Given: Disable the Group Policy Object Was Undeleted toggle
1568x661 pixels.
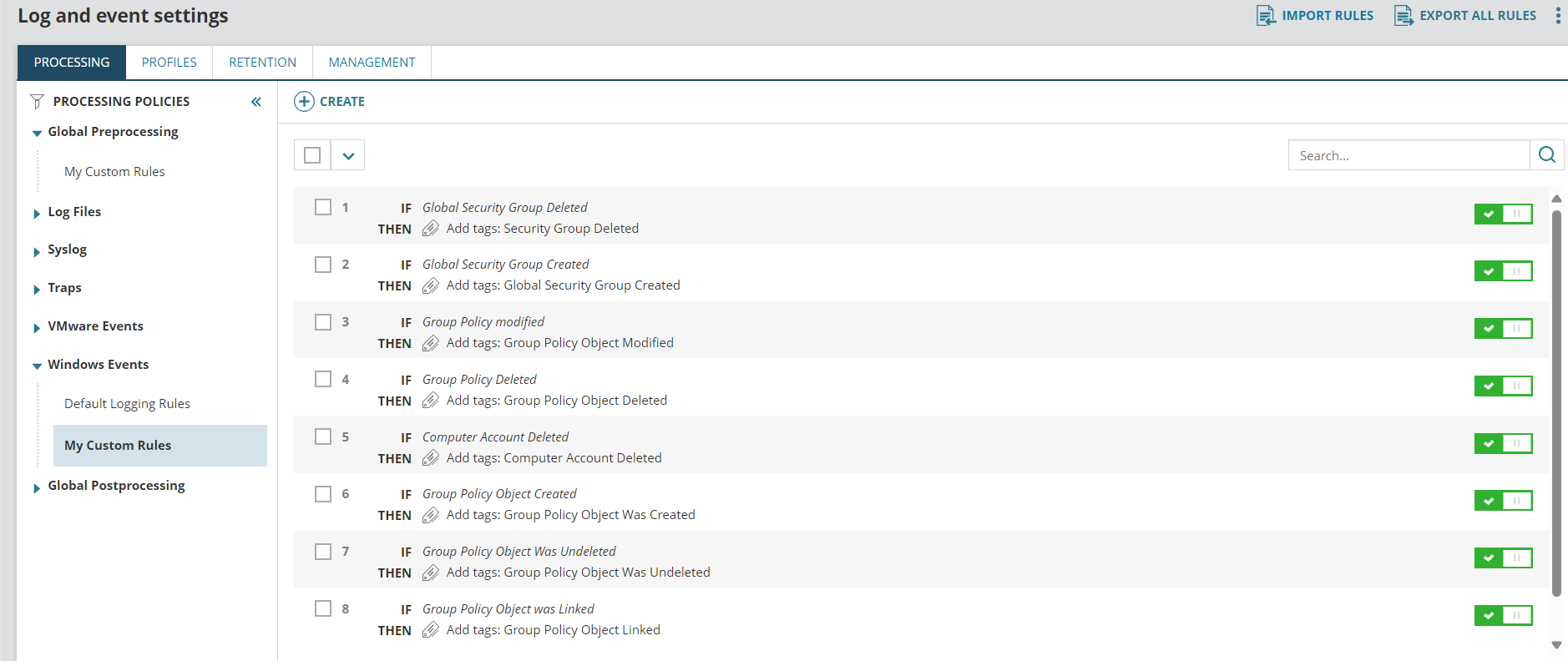Looking at the screenshot, I should coord(1503,558).
